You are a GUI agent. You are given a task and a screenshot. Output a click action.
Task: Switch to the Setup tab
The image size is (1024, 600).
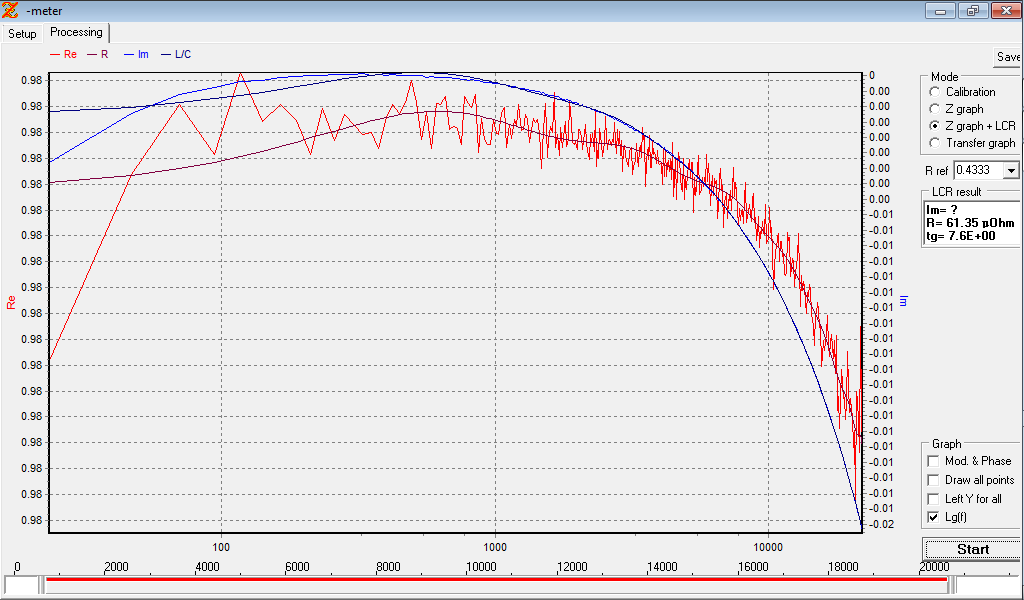[22, 33]
